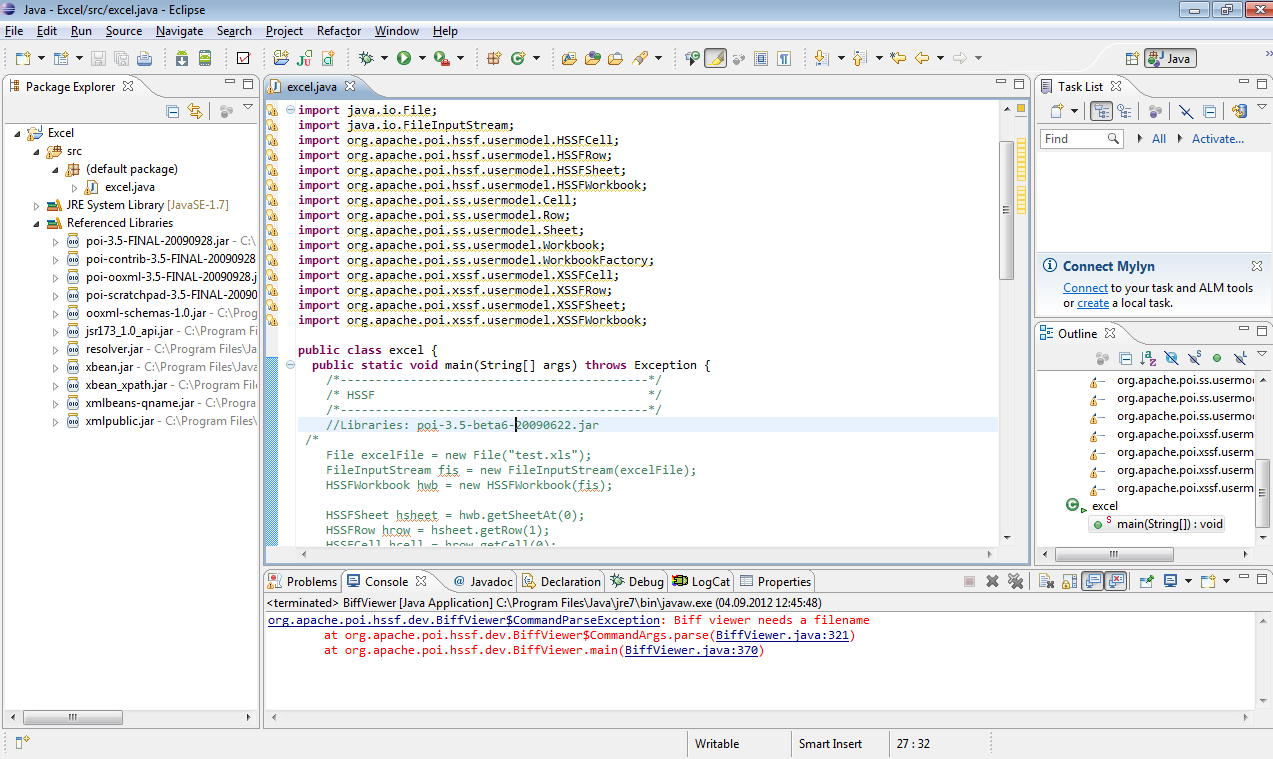This screenshot has height=759, width=1273.
Task: Toggle Show Whitespace Characters button
Action: tap(784, 58)
